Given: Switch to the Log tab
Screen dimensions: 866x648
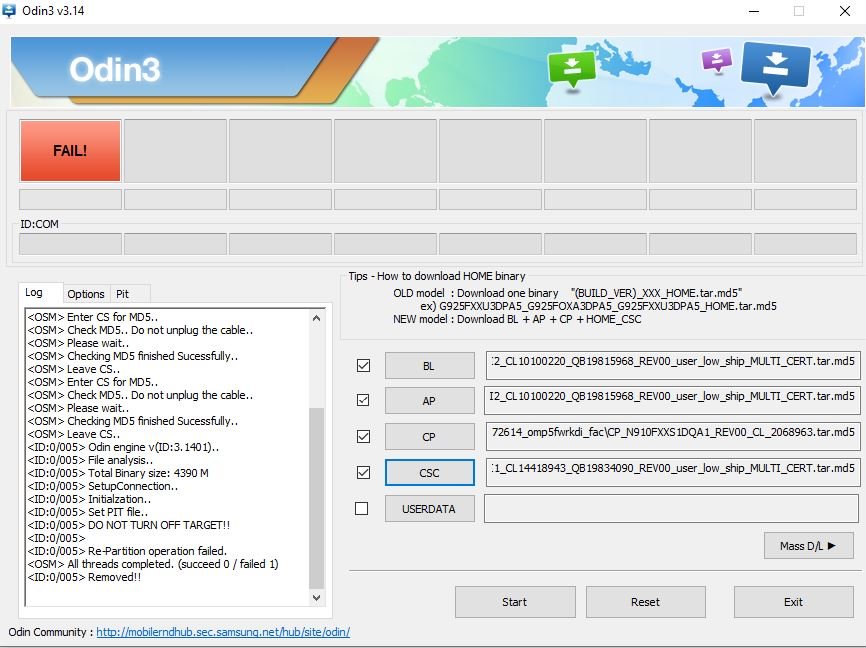Looking at the screenshot, I should pos(40,293).
